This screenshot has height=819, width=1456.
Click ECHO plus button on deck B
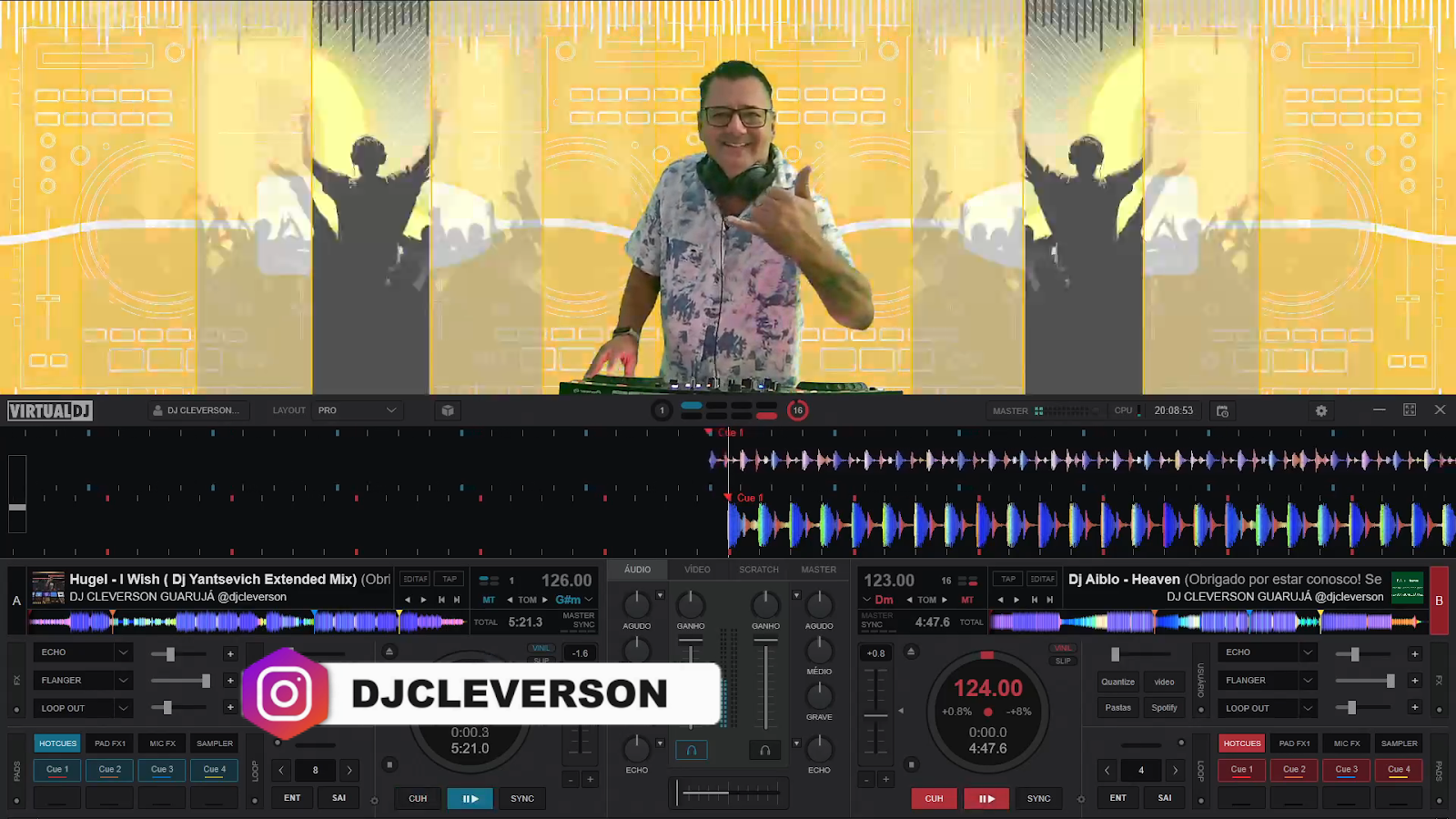coord(1414,653)
